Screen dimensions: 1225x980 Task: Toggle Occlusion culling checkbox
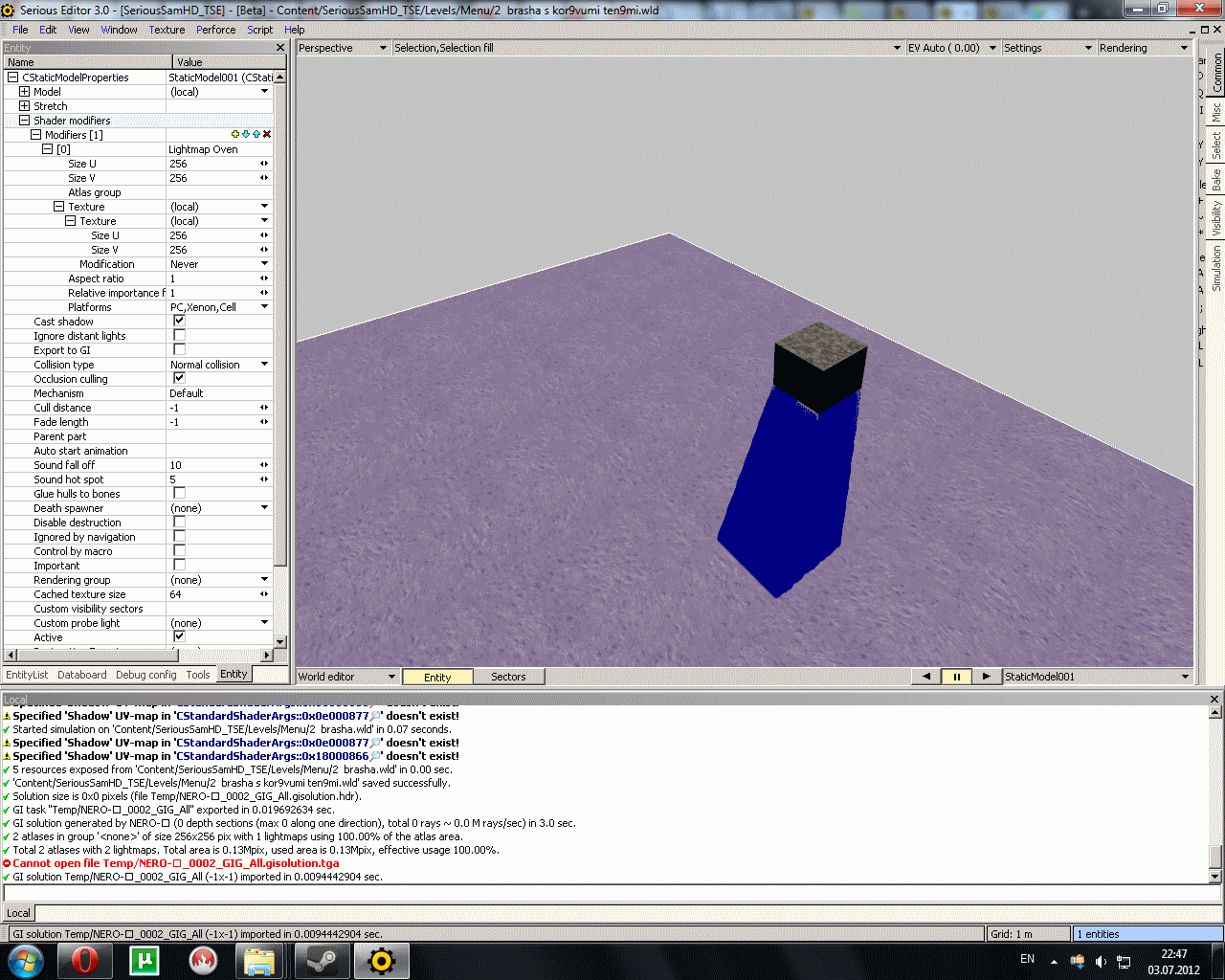[x=179, y=378]
